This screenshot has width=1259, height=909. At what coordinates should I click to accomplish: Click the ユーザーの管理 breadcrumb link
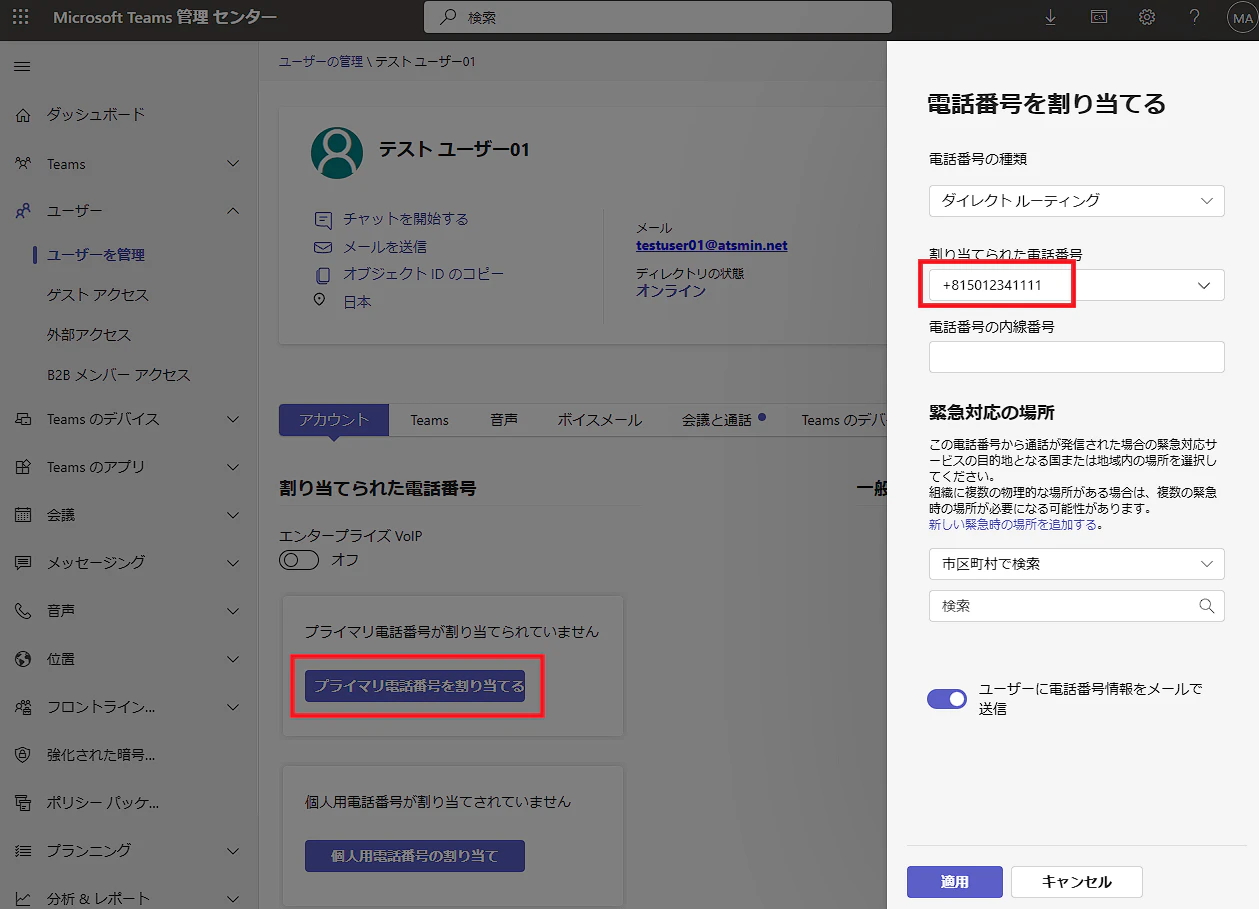[320, 62]
